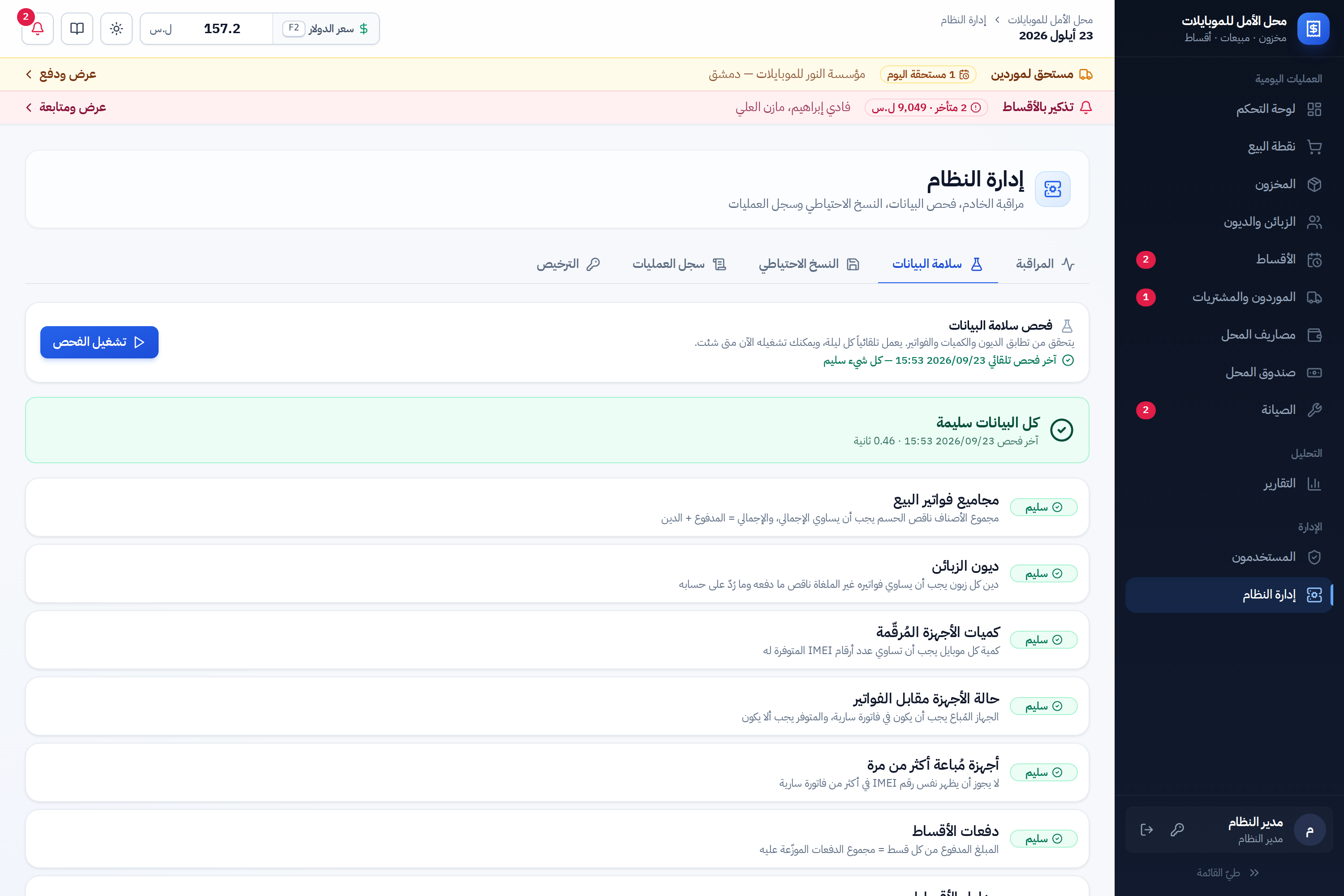
Task: Click the 2 متأخر overdue amount badge
Action: 926,108
